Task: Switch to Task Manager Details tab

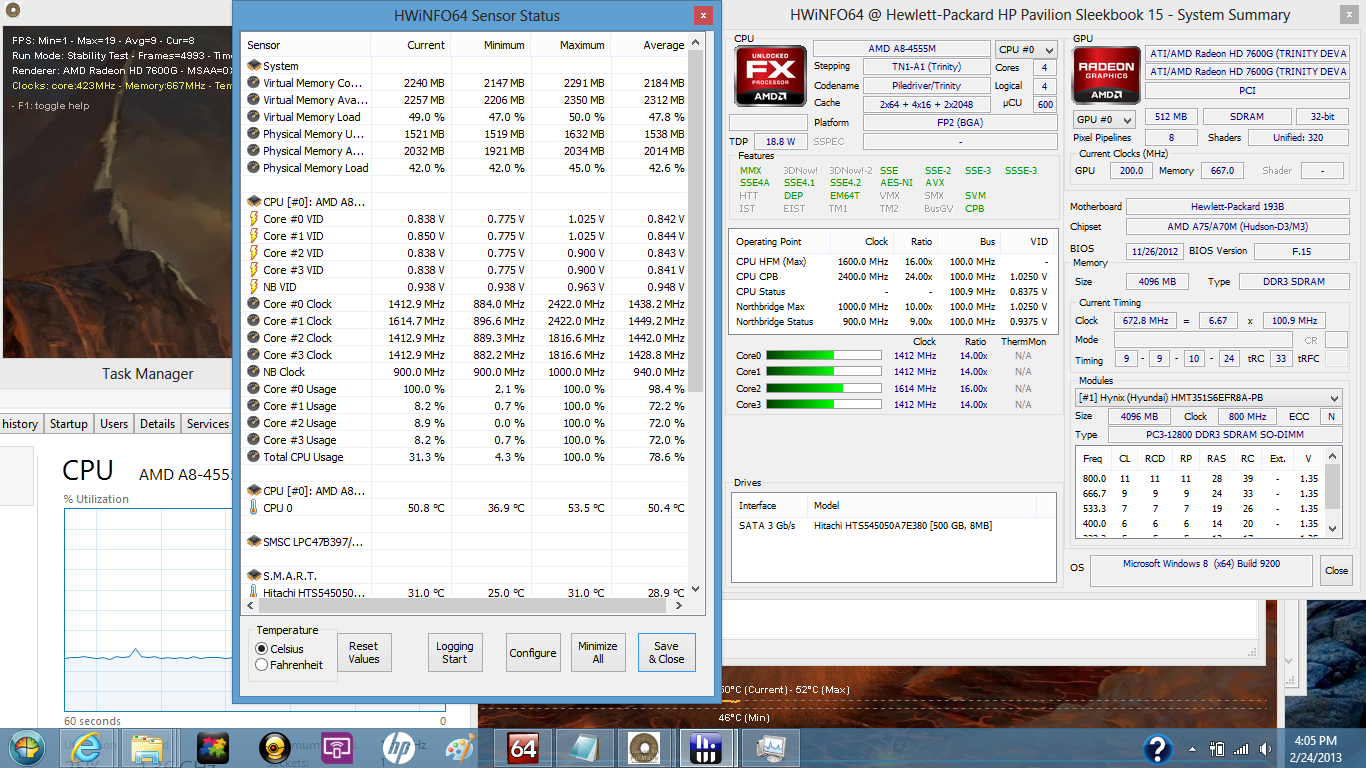Action: pyautogui.click(x=157, y=424)
